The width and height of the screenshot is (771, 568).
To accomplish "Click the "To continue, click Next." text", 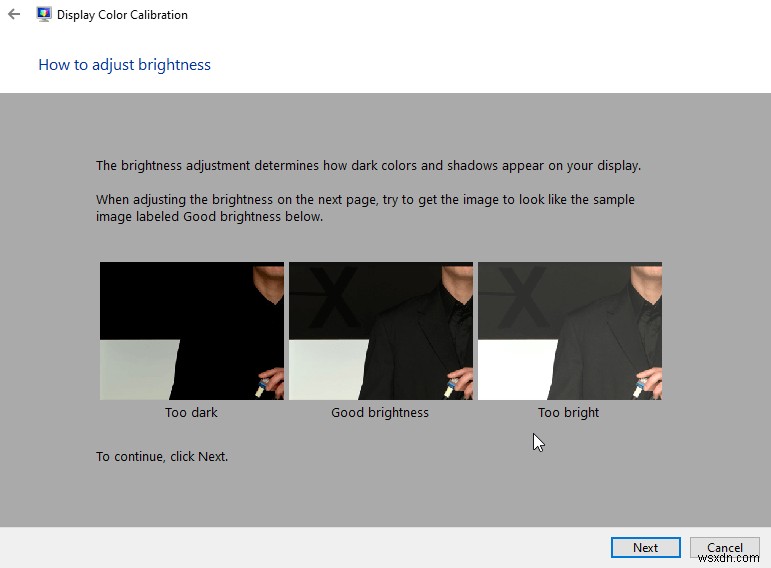I will (x=162, y=456).
